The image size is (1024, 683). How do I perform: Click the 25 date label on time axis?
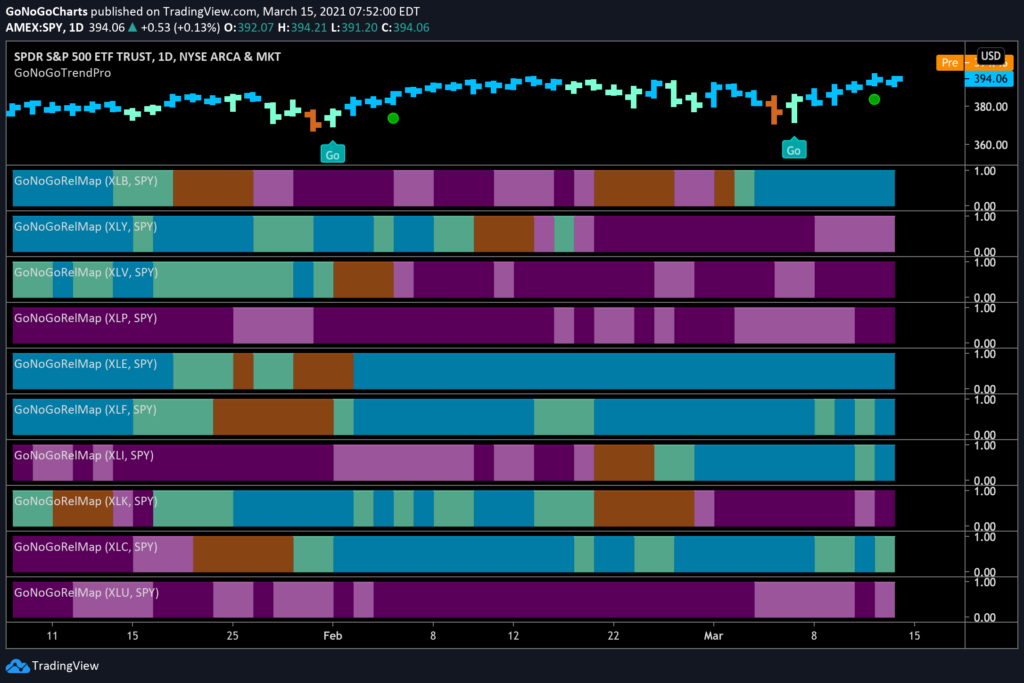point(232,635)
